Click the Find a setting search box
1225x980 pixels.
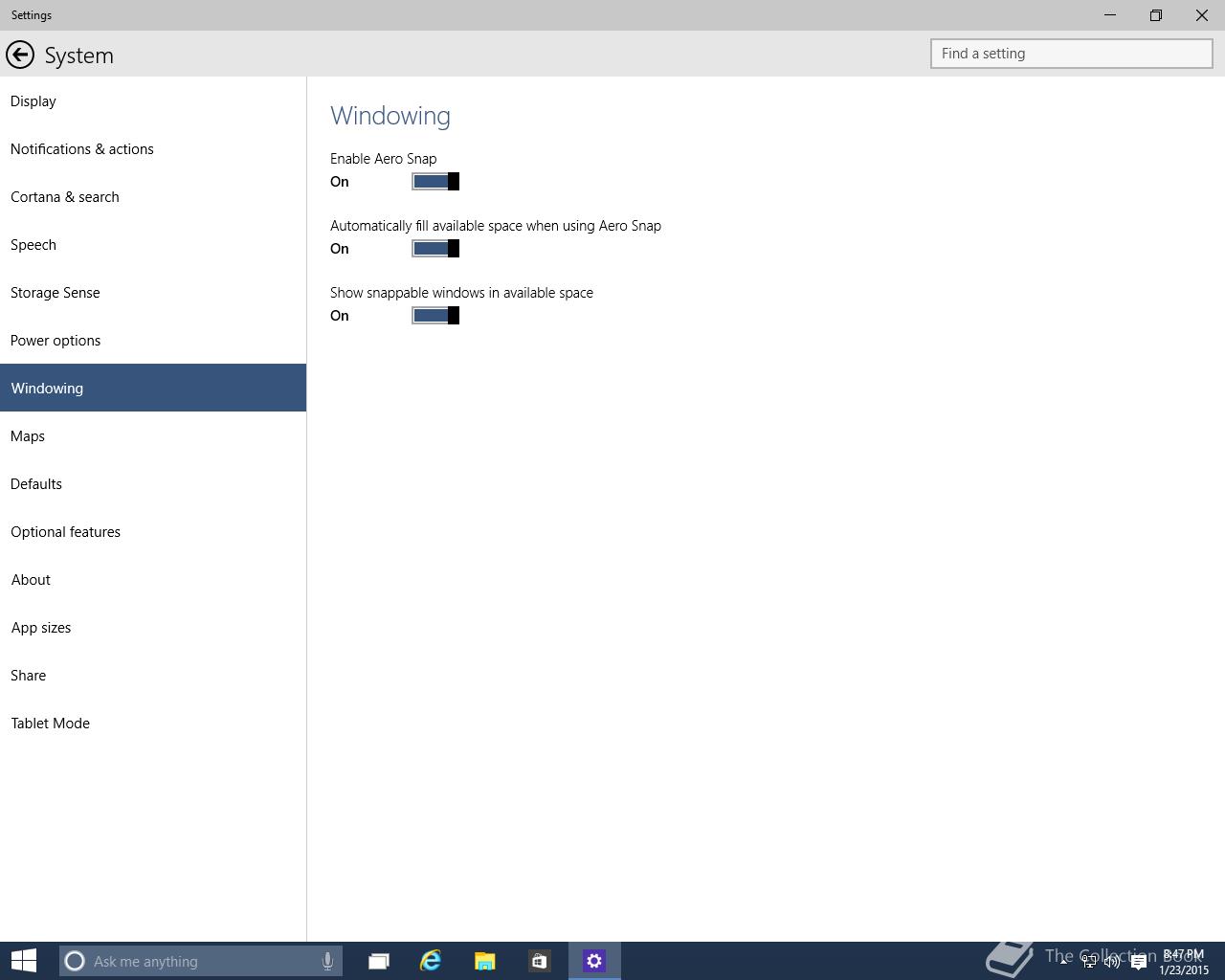point(1072,54)
